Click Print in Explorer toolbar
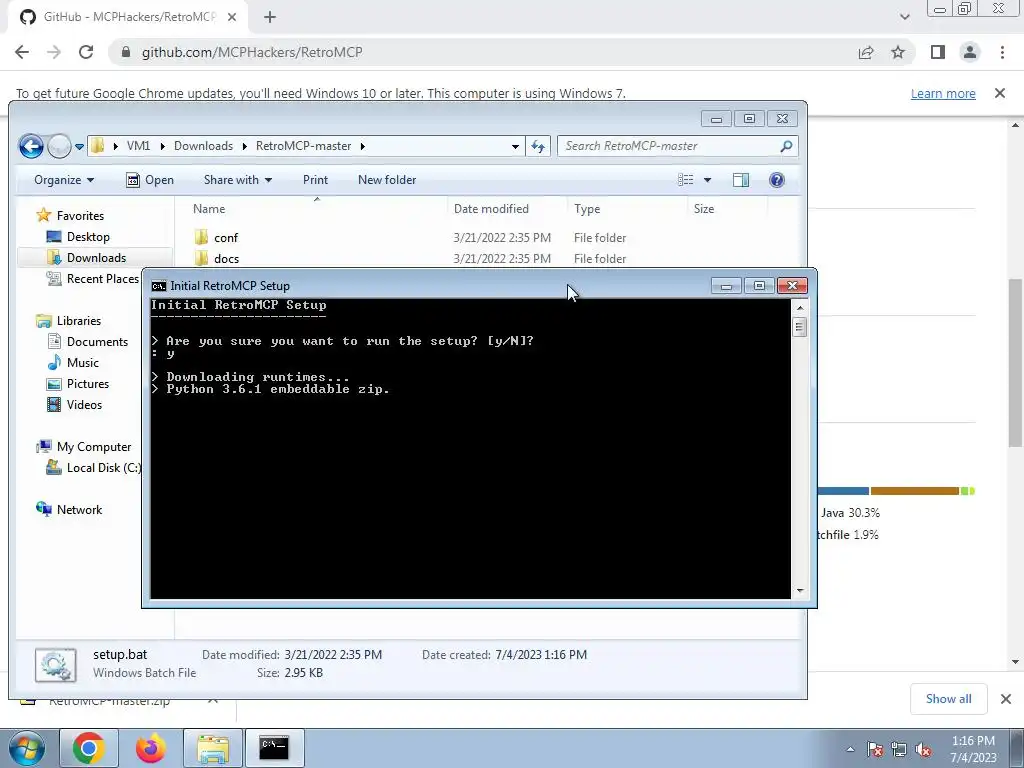The height and width of the screenshot is (768, 1024). coord(315,180)
